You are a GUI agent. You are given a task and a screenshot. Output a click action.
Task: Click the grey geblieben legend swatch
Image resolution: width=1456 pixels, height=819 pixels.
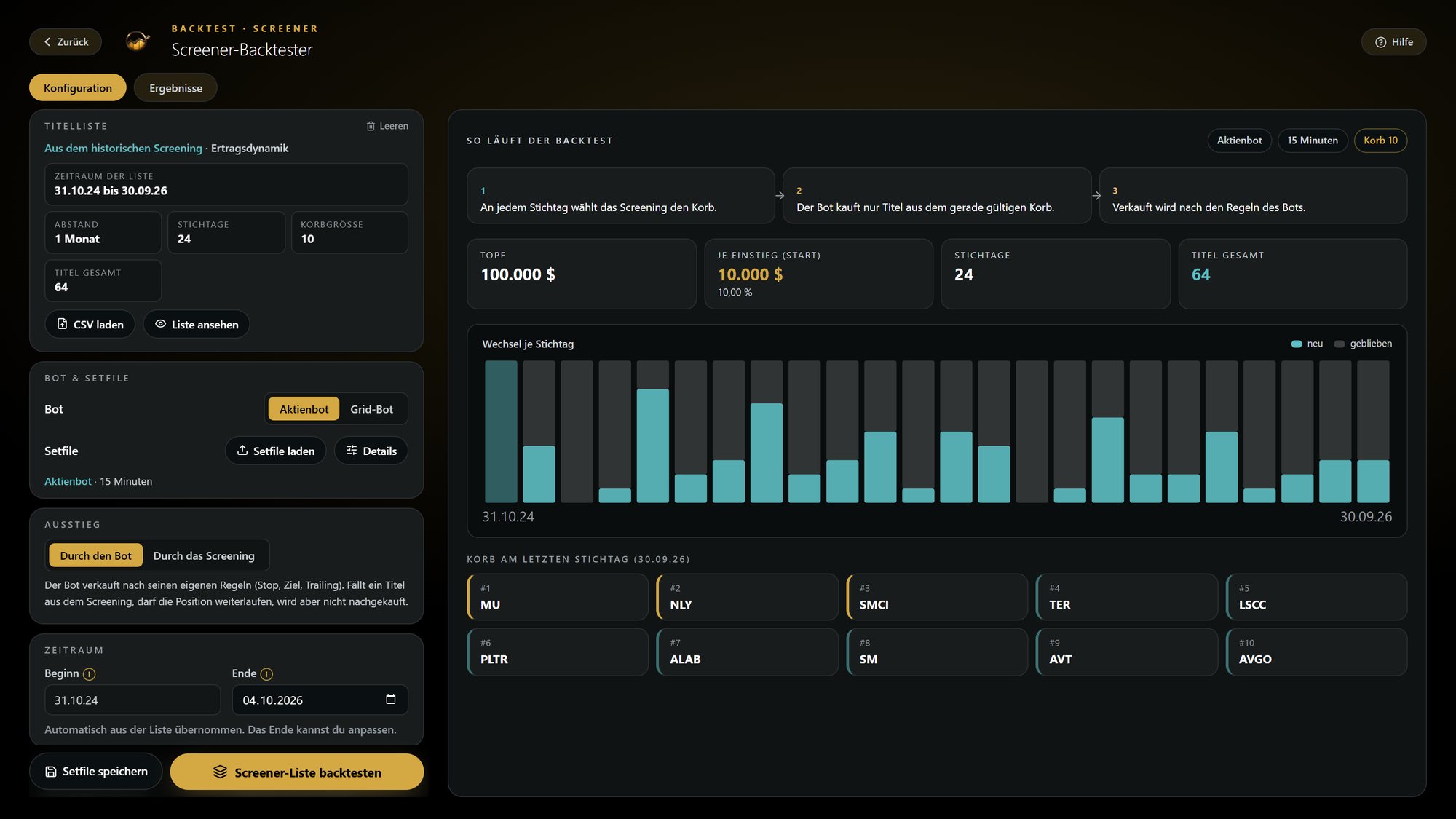[1340, 344]
